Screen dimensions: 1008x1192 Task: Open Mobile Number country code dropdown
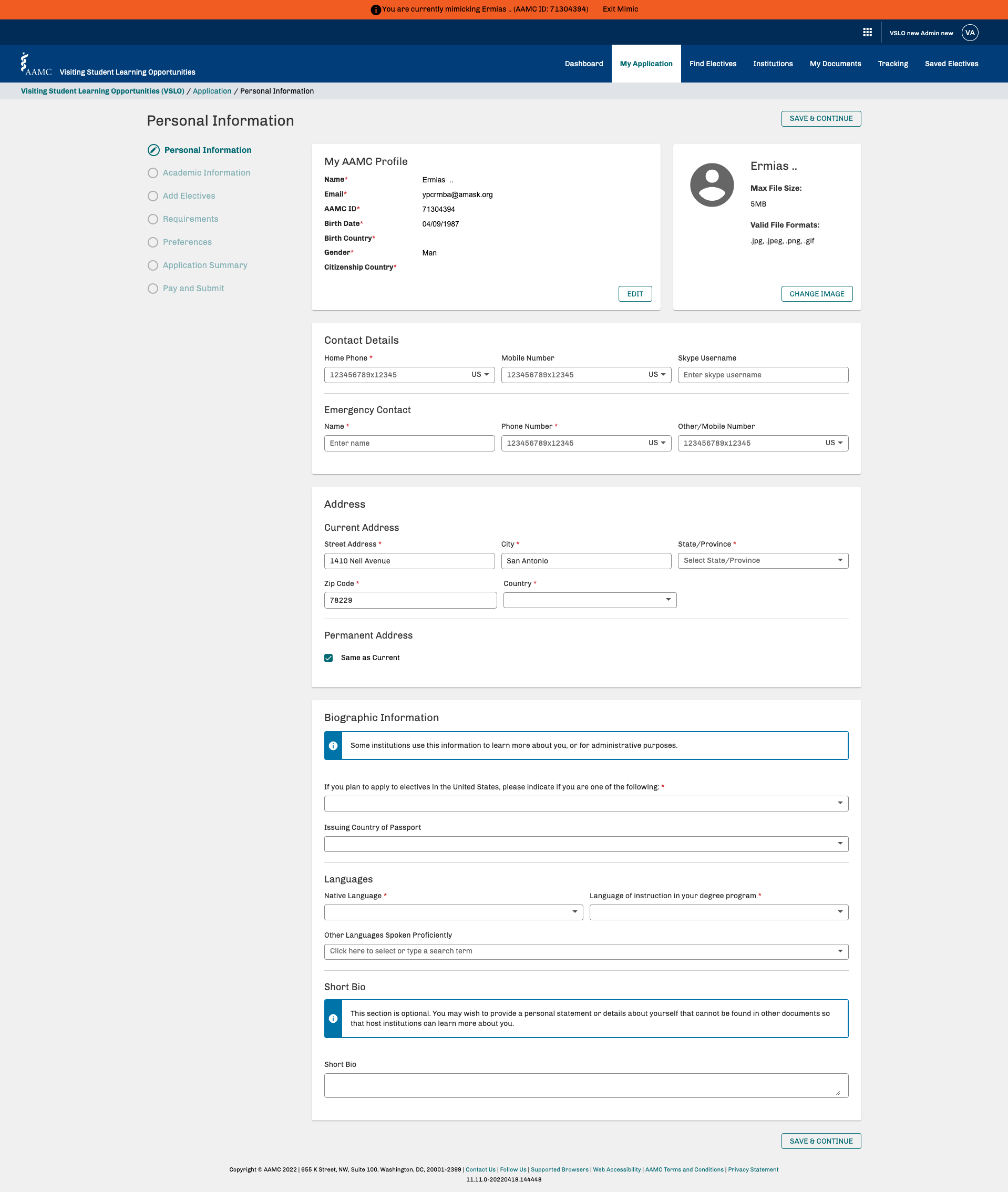pos(656,375)
